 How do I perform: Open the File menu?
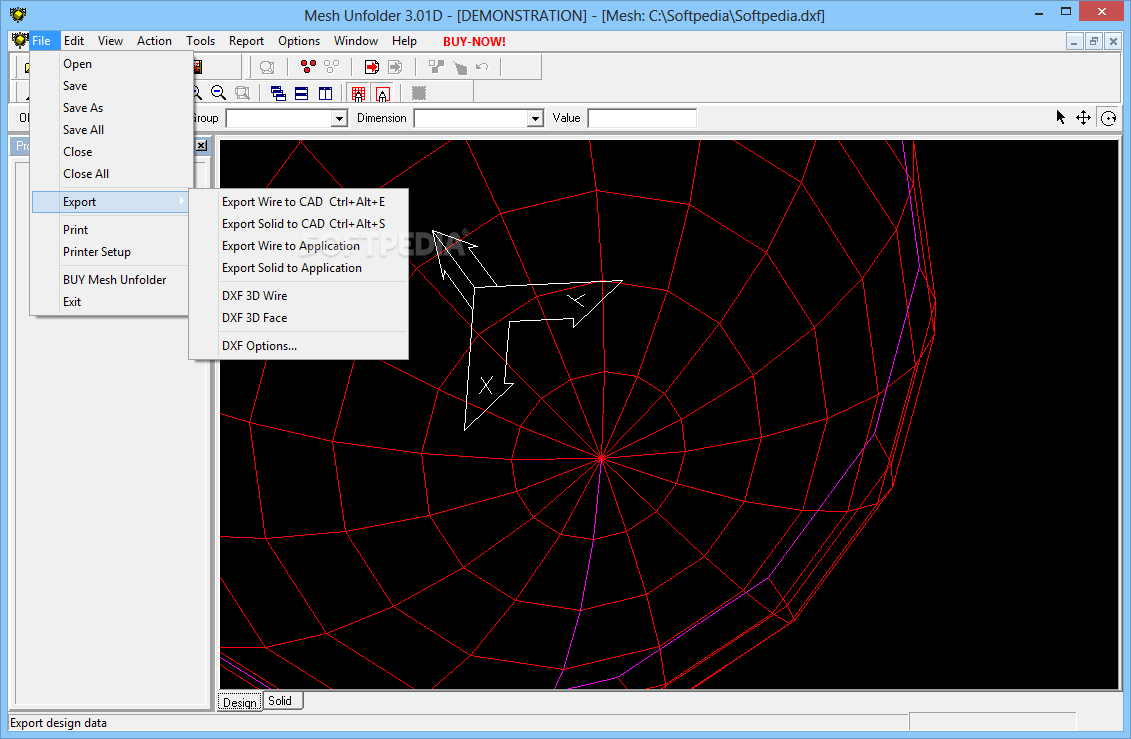point(41,41)
